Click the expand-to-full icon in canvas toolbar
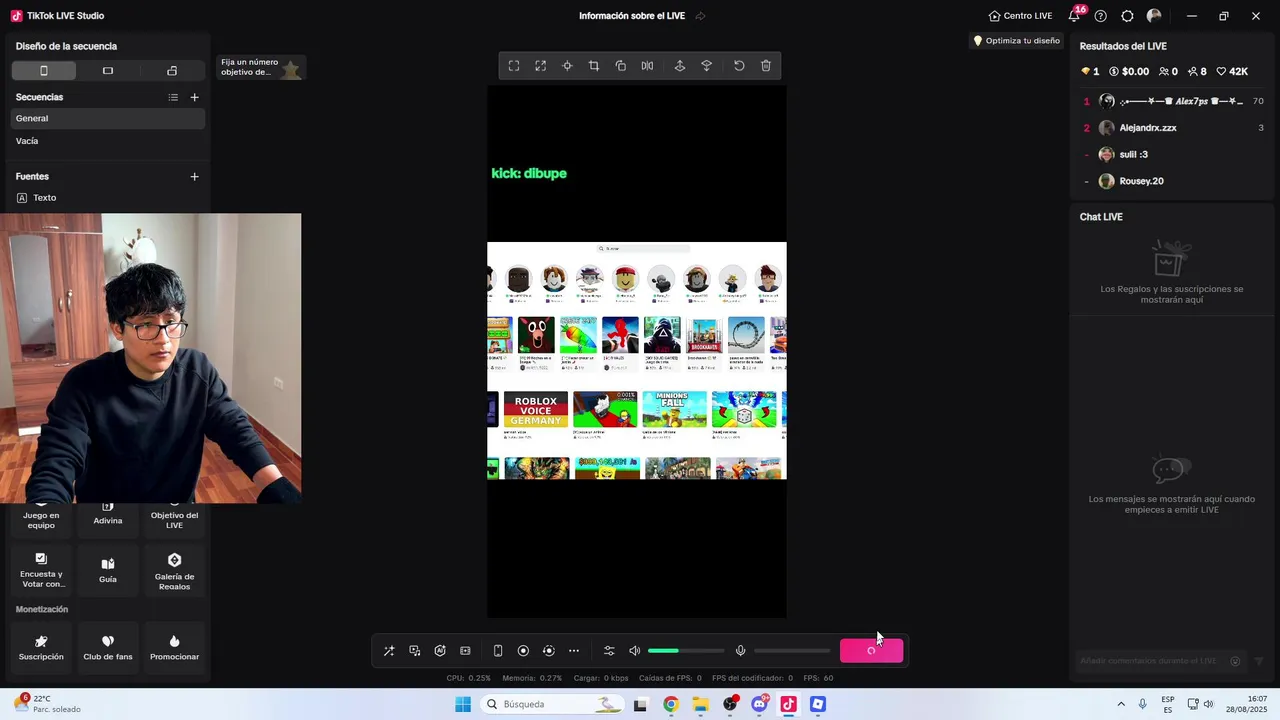Viewport: 1280px width, 720px height. [540, 66]
